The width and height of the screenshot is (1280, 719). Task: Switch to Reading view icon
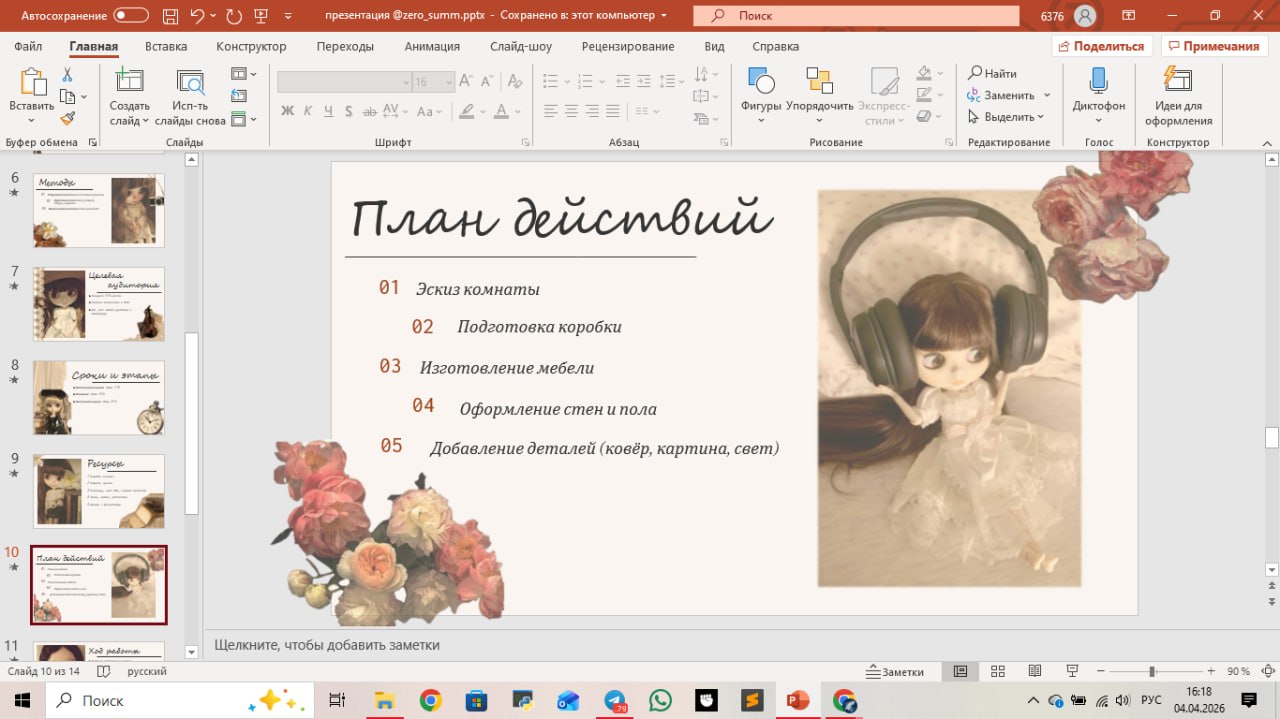(1035, 671)
